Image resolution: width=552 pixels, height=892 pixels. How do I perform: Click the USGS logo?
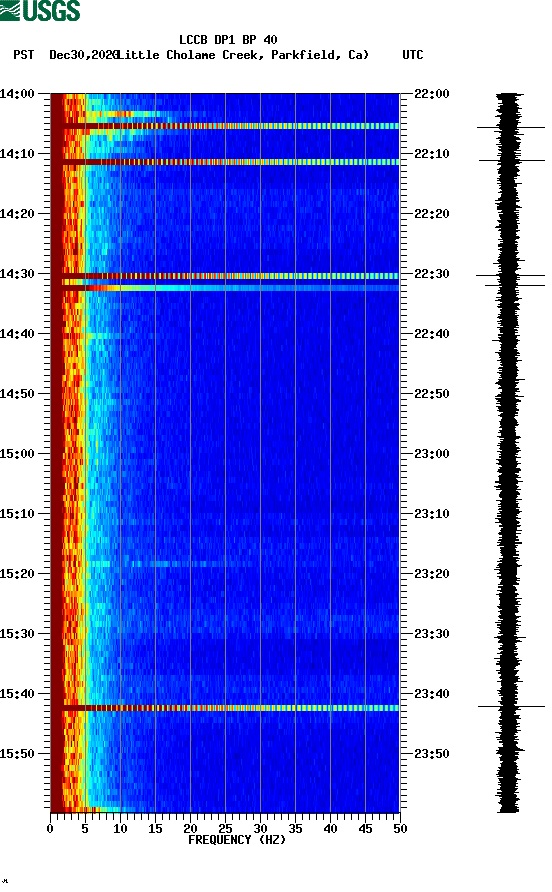(x=40, y=10)
